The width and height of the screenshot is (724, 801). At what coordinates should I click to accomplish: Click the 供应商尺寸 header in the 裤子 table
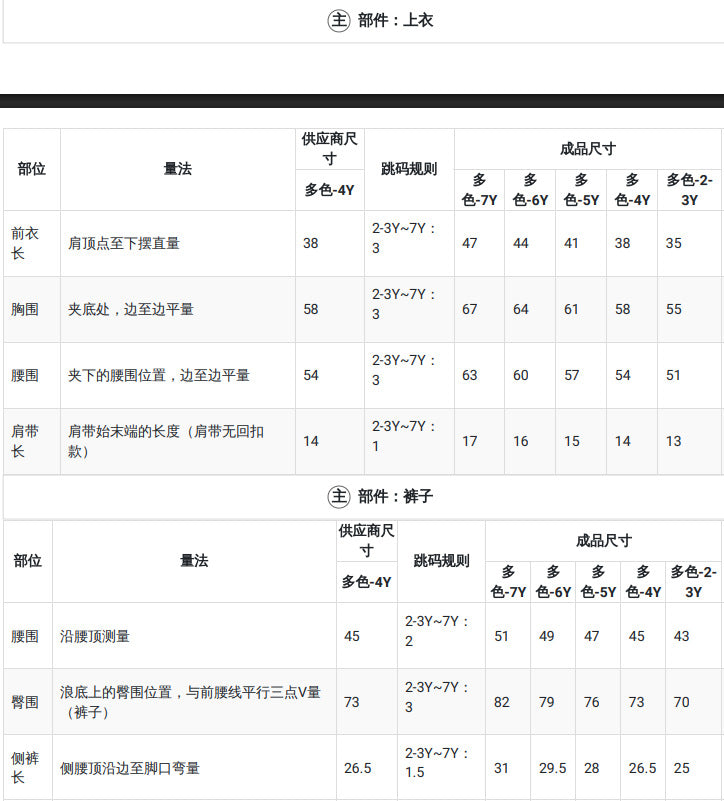coord(366,540)
